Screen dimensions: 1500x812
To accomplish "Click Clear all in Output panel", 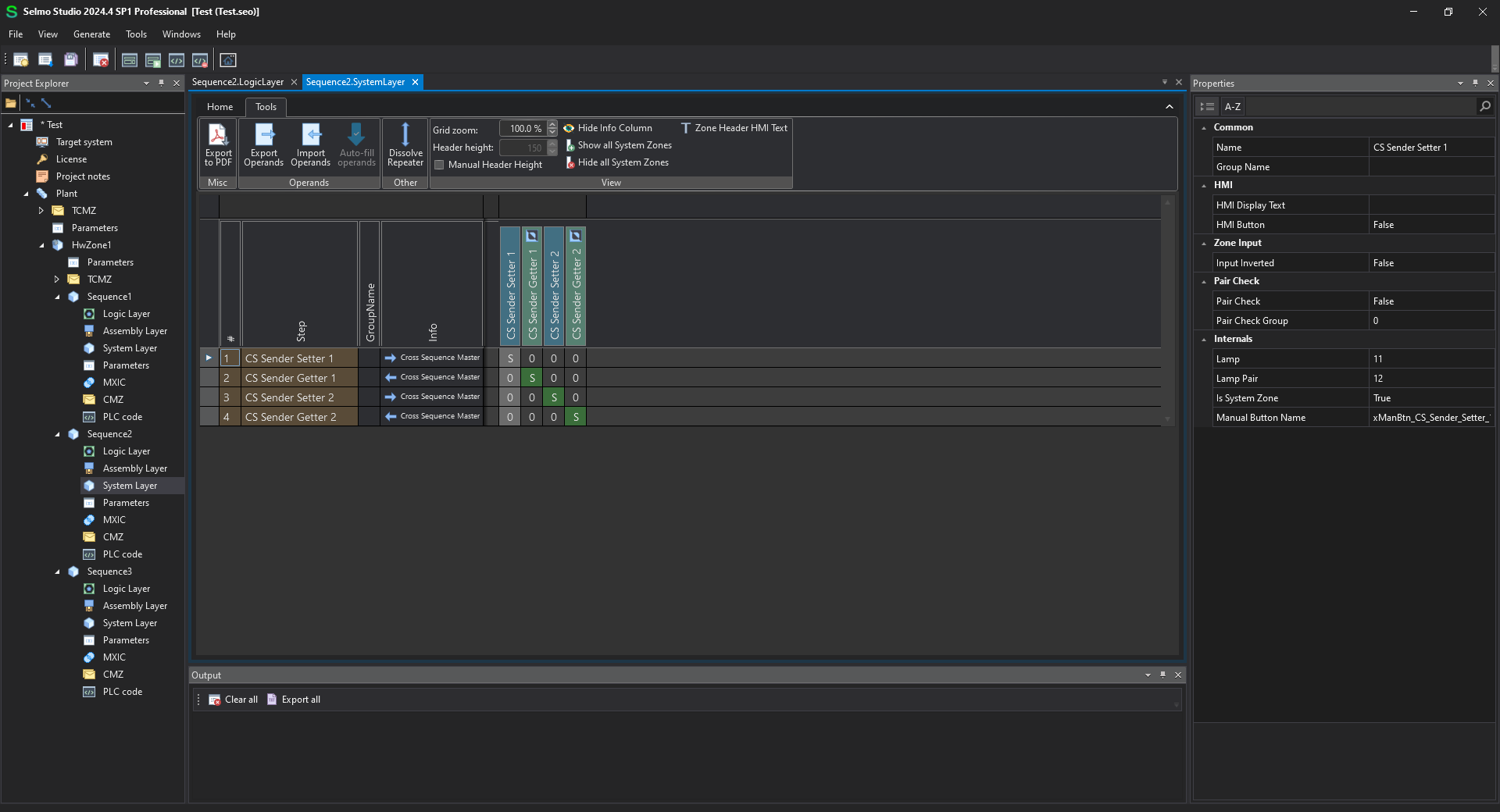I will [233, 700].
